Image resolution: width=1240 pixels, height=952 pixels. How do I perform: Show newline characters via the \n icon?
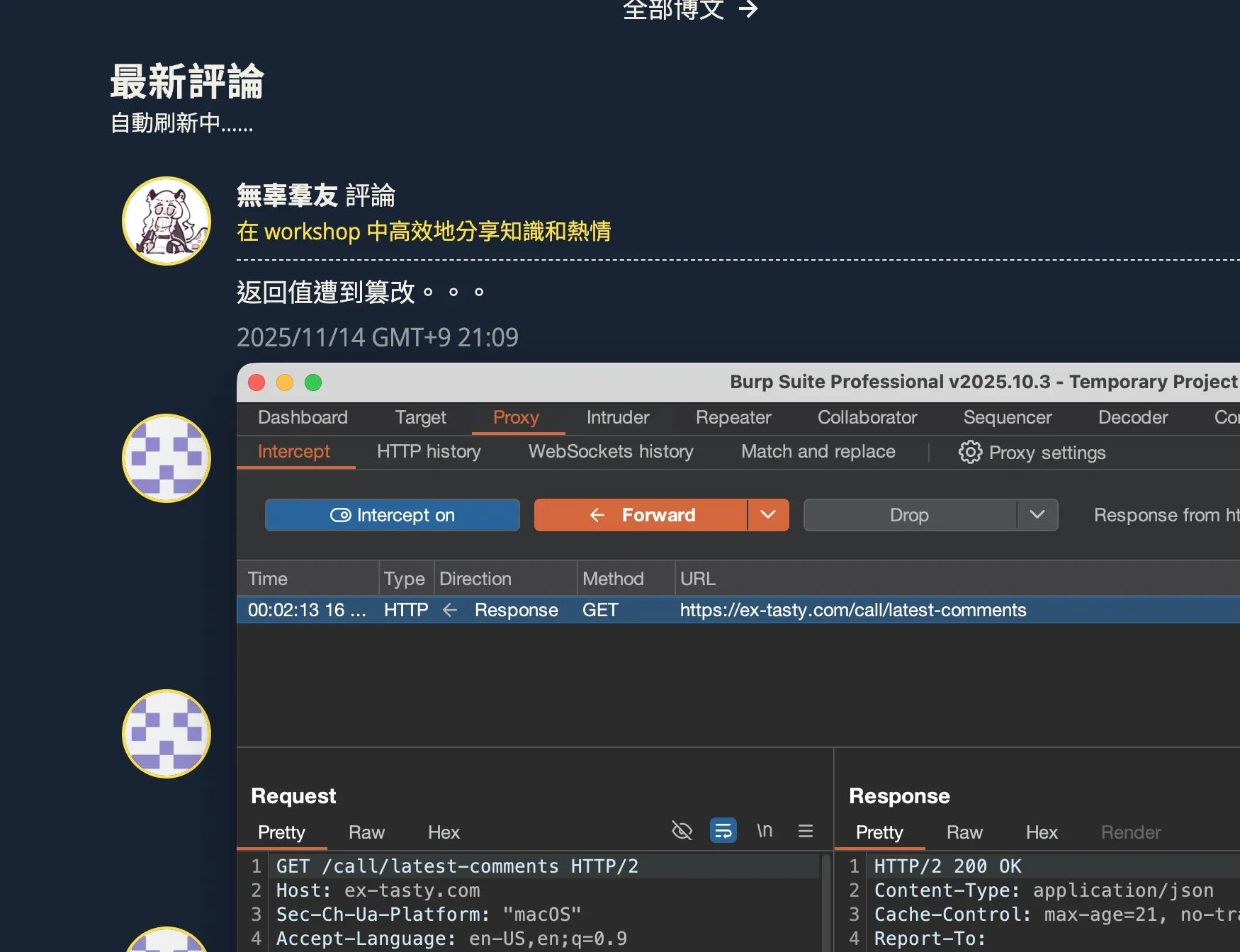765,830
